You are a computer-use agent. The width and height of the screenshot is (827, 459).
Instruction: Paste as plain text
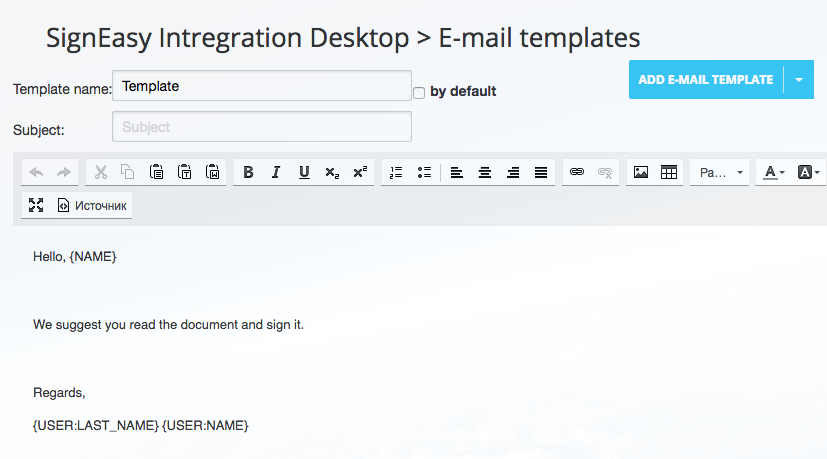(x=185, y=173)
